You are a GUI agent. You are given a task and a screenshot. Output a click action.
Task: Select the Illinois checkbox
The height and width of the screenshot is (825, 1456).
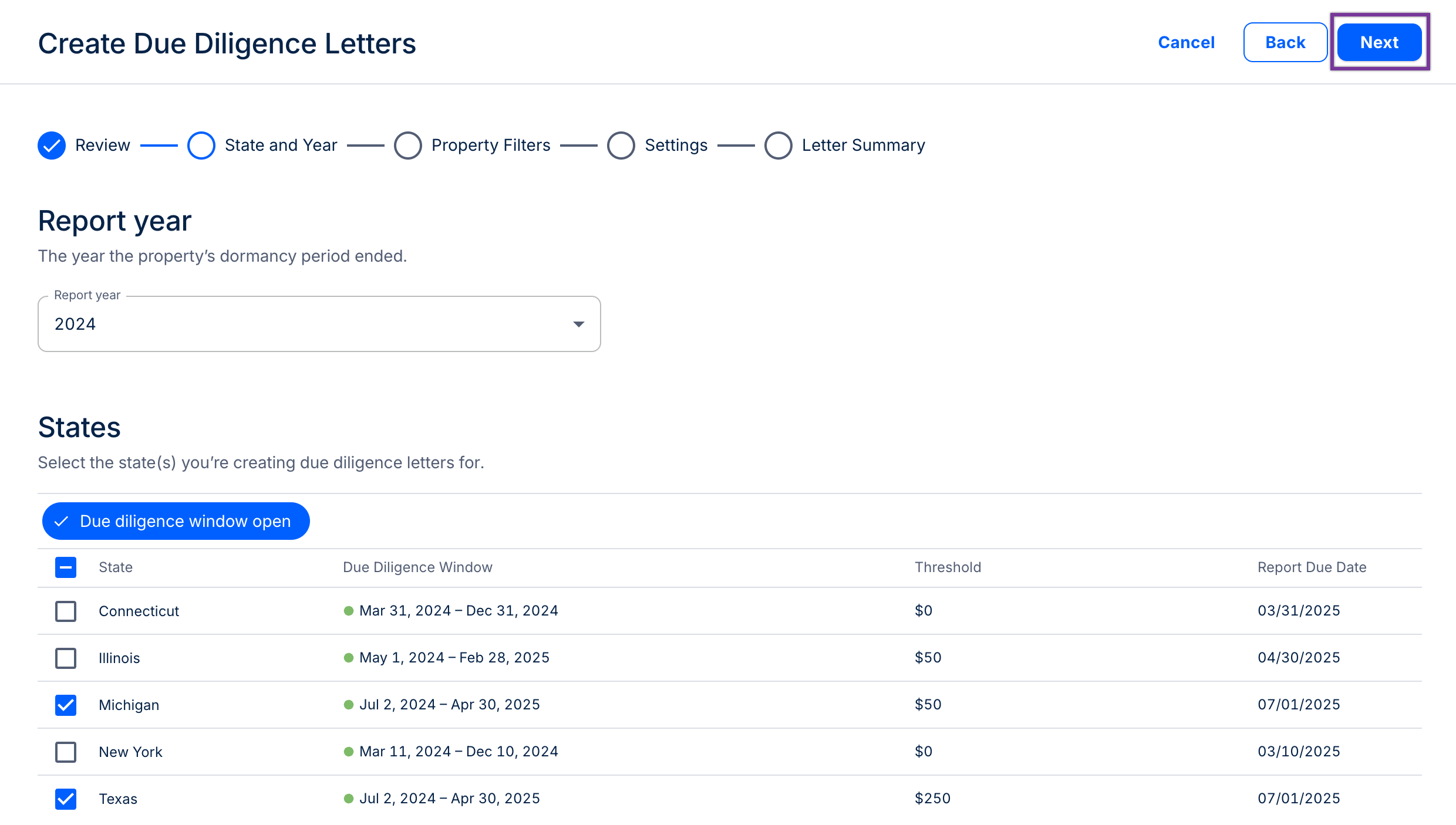tap(66, 658)
